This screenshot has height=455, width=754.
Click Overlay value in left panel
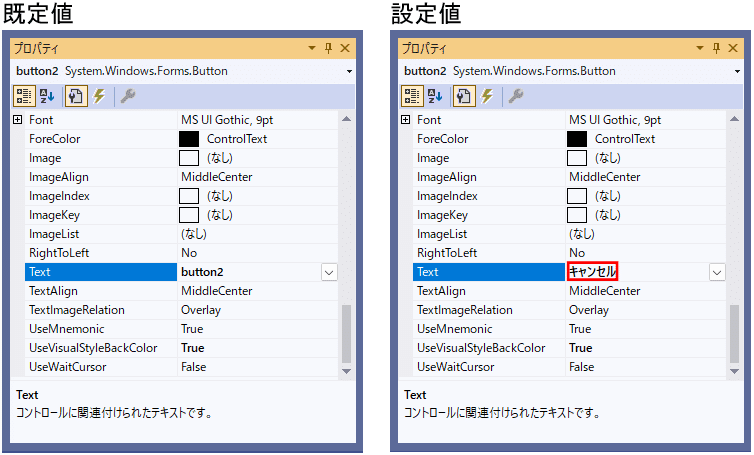click(x=201, y=310)
